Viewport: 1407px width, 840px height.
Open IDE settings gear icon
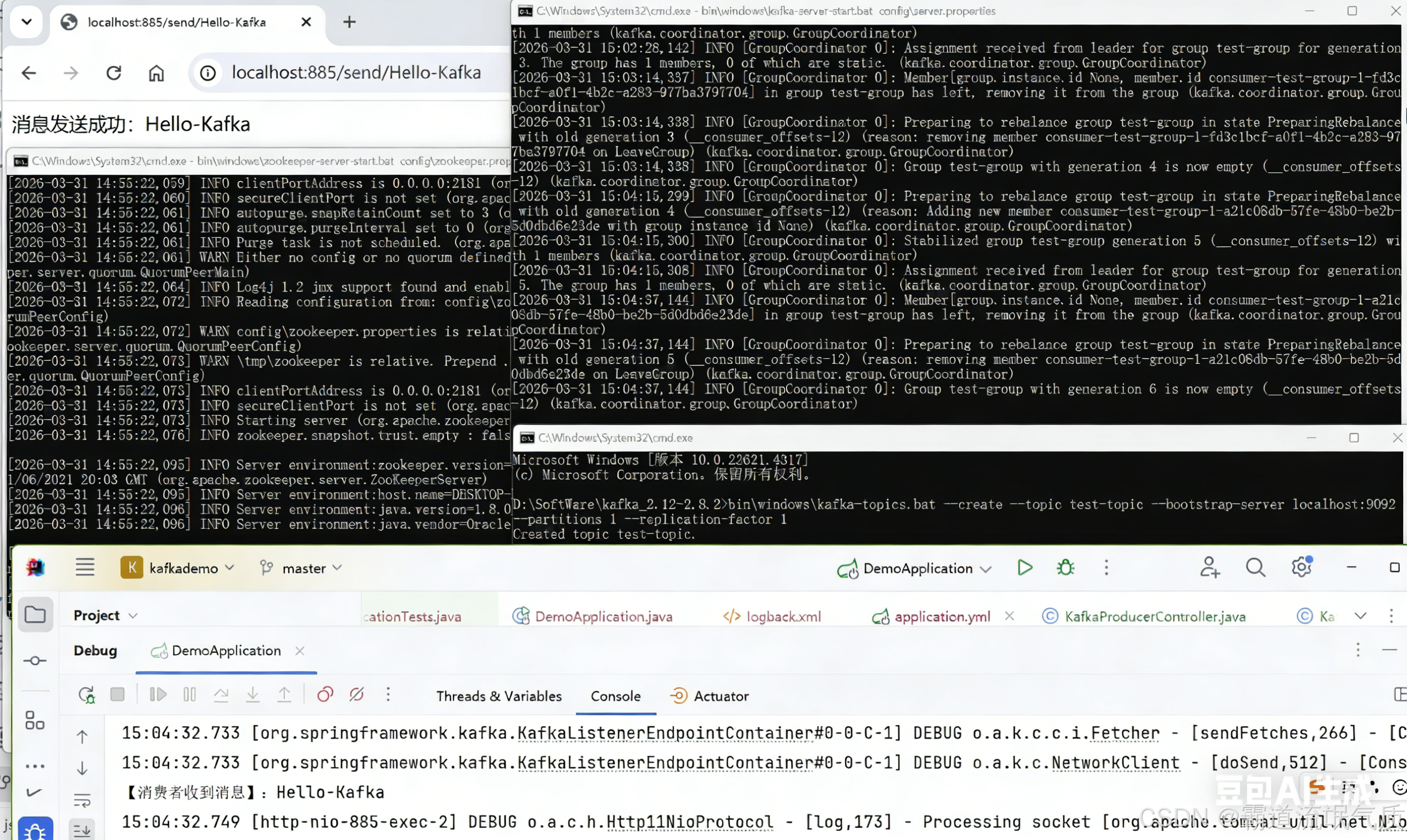1301,568
